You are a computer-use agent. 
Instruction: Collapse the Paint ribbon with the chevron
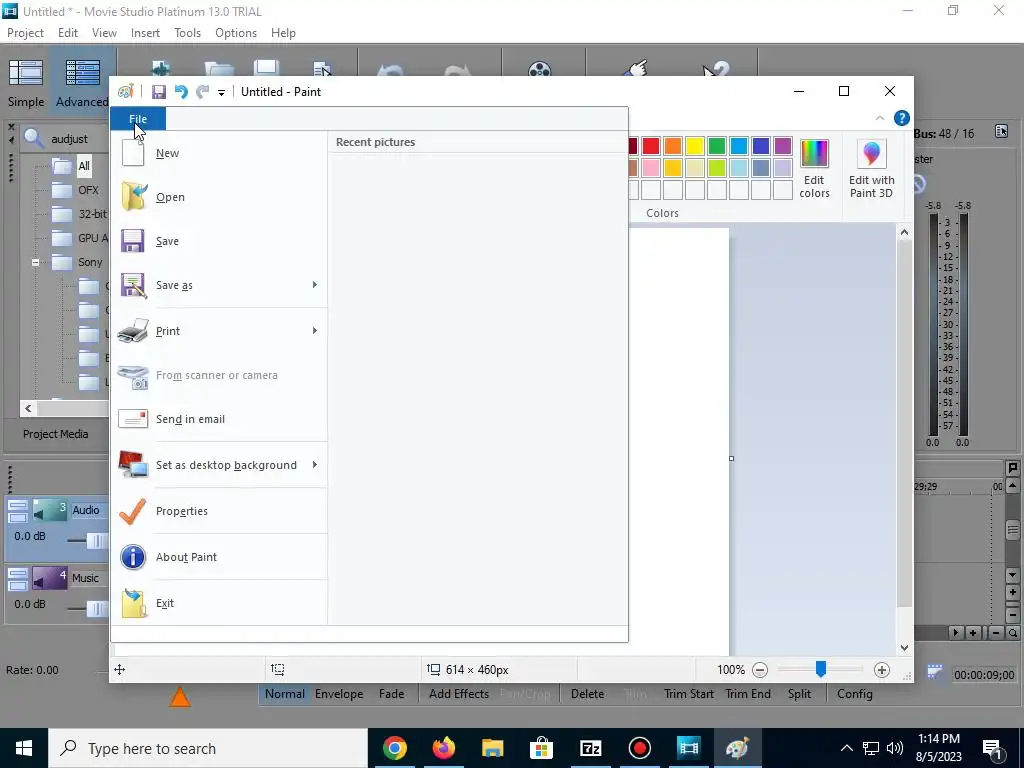(880, 118)
